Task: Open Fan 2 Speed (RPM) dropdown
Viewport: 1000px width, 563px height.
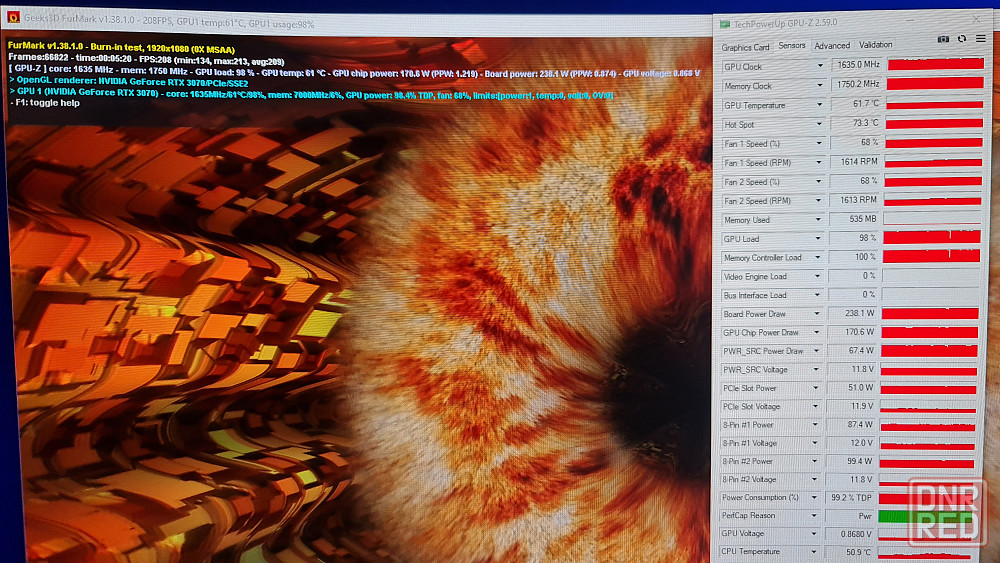Action: coord(819,200)
